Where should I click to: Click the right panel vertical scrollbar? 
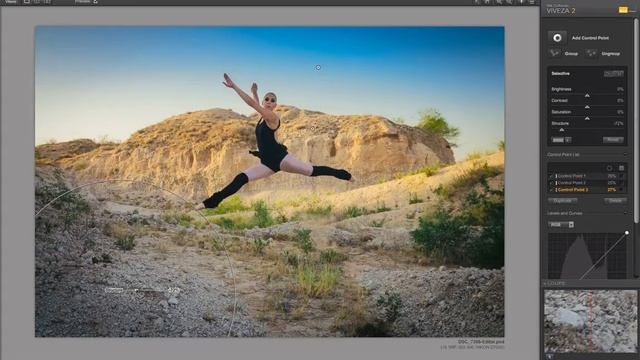pos(637,120)
